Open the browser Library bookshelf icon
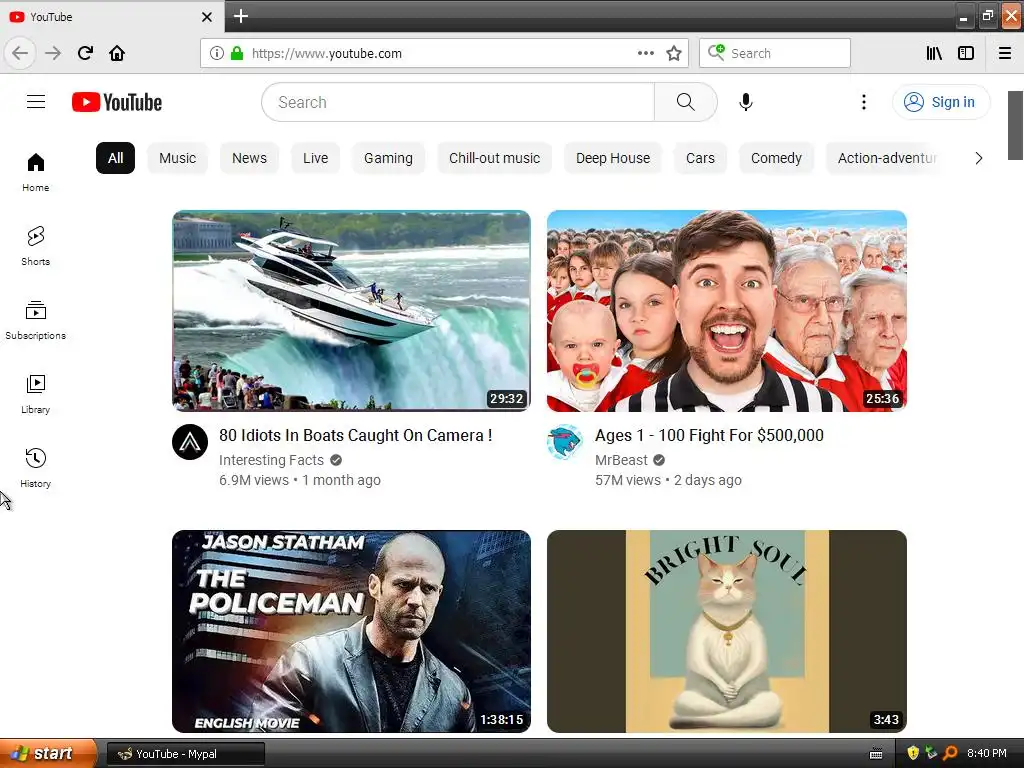Viewport: 1024px width, 768px height. pos(934,53)
